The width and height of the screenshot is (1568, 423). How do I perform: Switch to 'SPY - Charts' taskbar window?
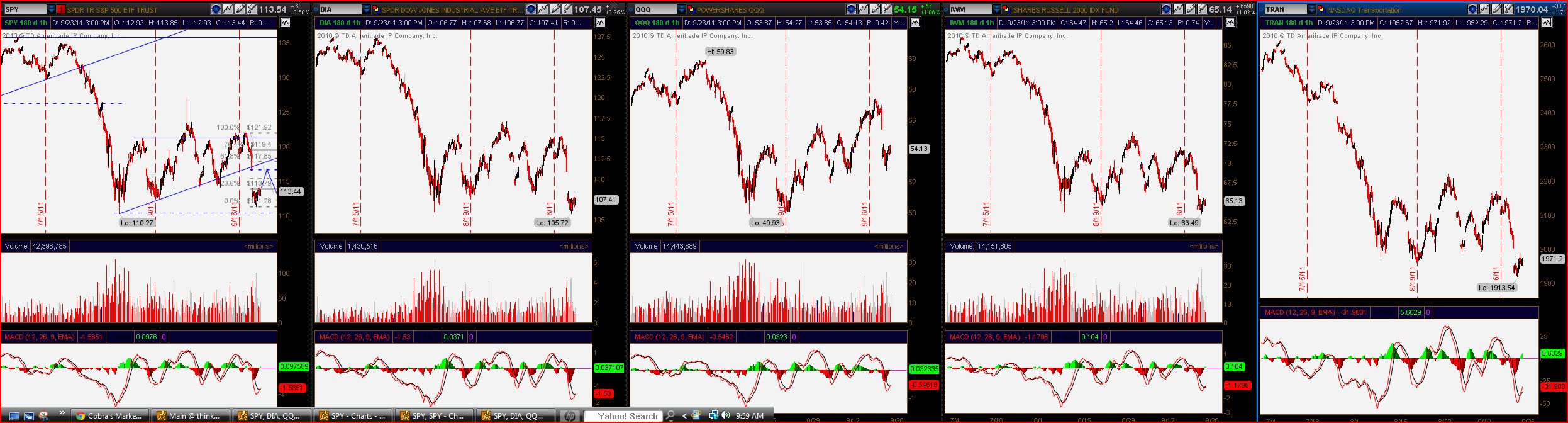[x=353, y=415]
